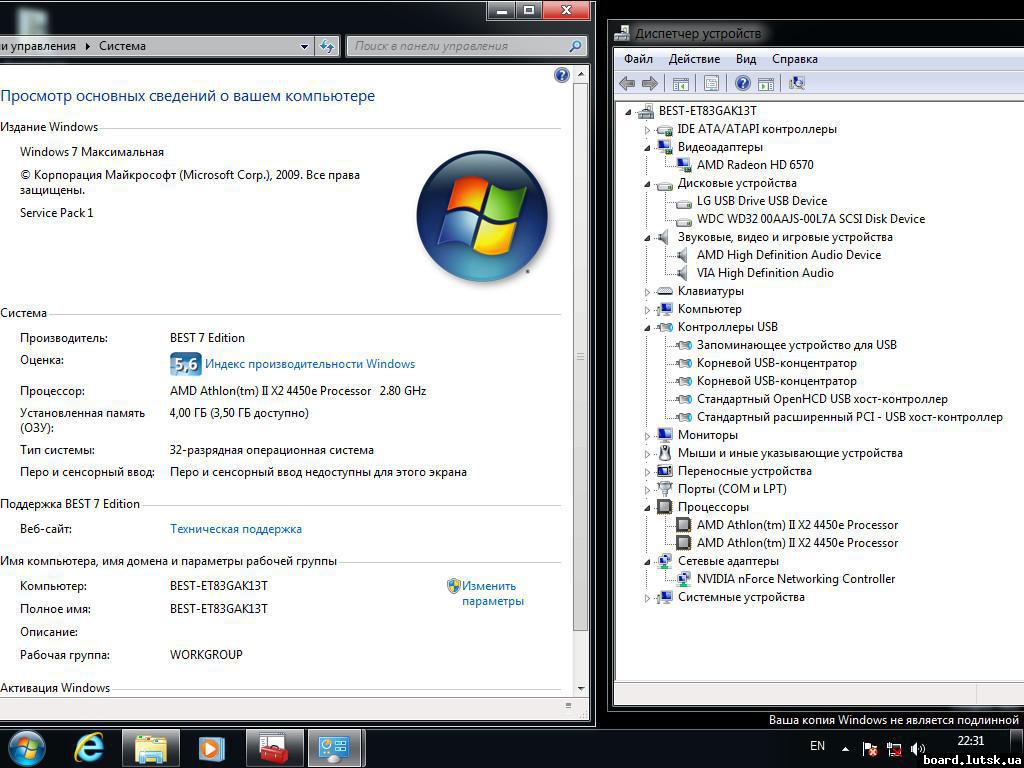Expand the Мониторы device category
The height and width of the screenshot is (768, 1024).
[647, 435]
